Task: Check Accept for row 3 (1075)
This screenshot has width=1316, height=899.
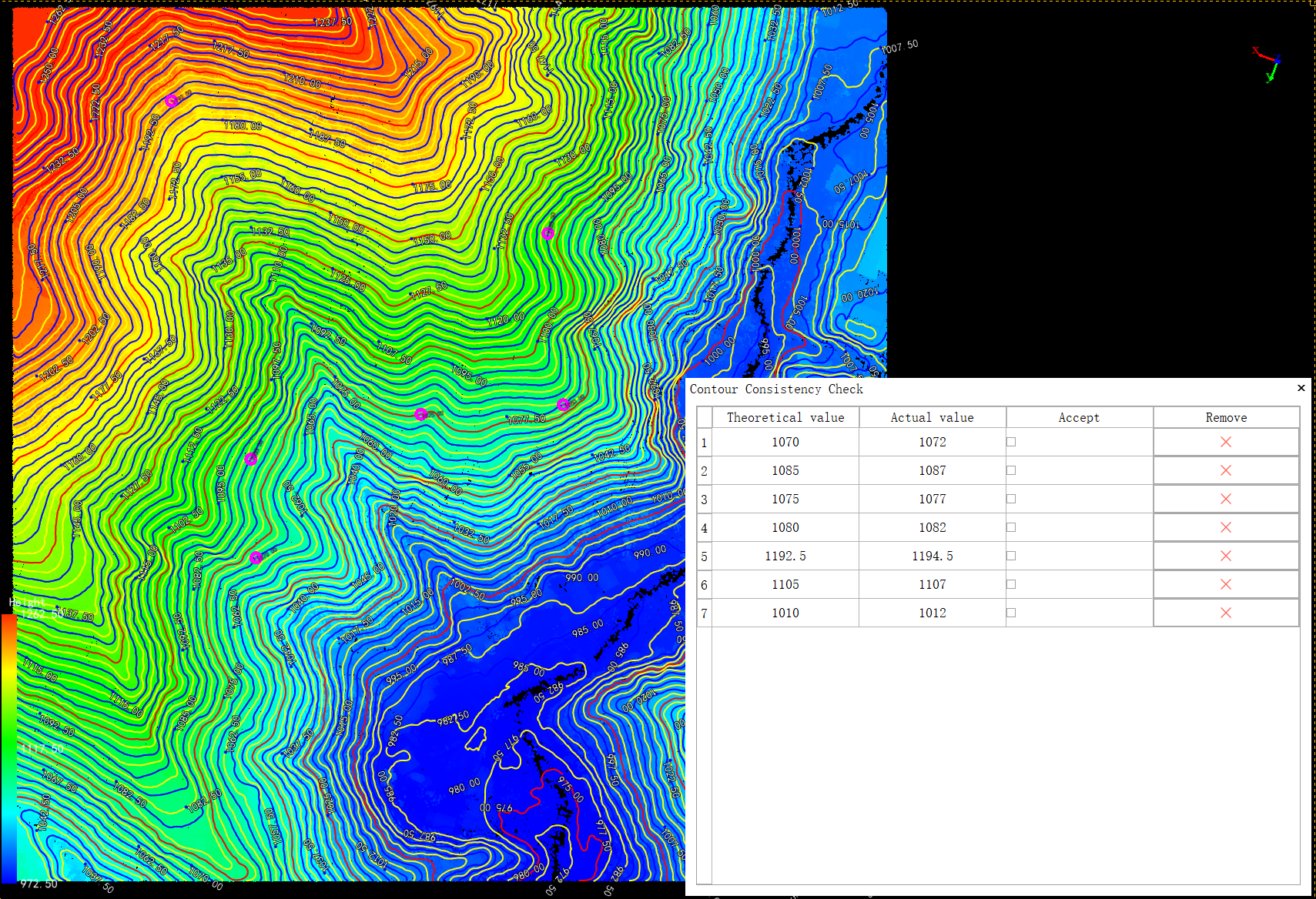Action: [1011, 499]
